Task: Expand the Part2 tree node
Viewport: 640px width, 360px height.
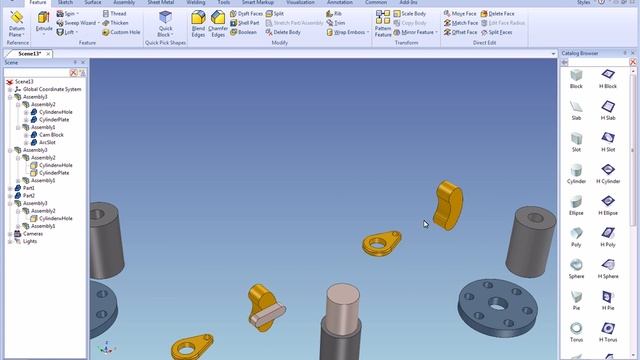Action: [x=10, y=196]
